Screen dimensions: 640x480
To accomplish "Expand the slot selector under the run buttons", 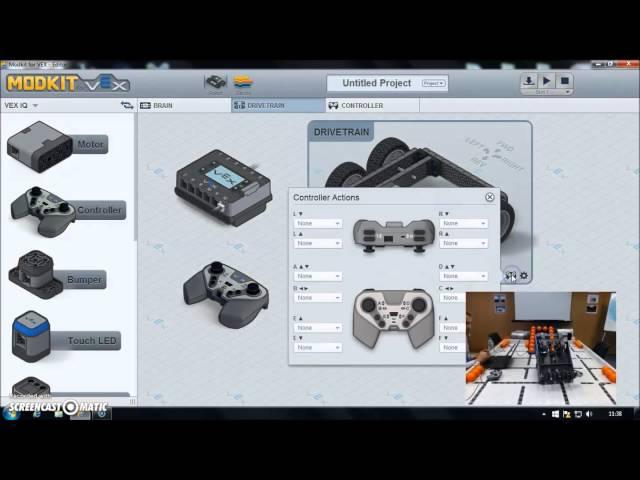I will click(x=547, y=92).
